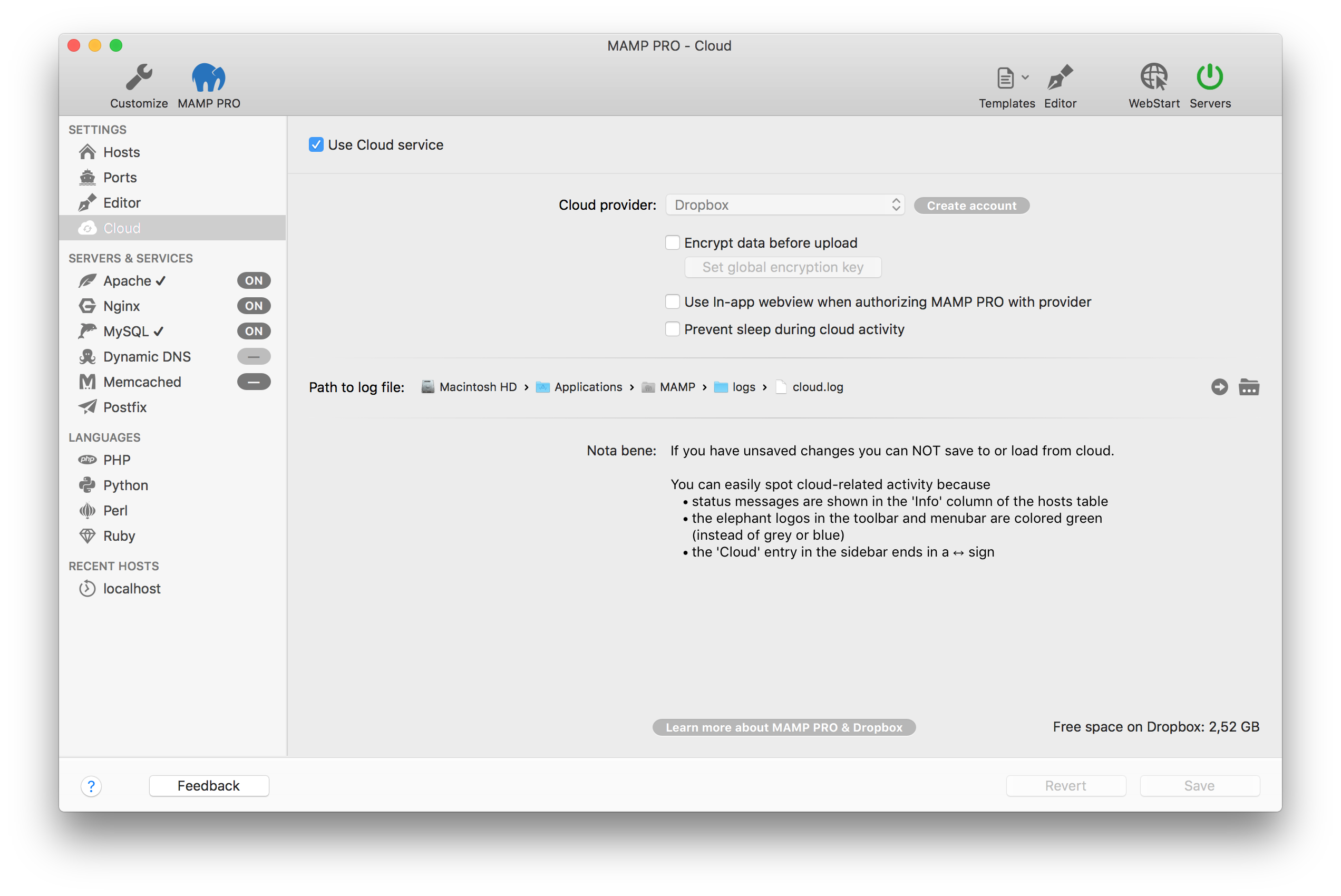Click the Revert button
This screenshot has width=1341, height=896.
pyautogui.click(x=1066, y=786)
